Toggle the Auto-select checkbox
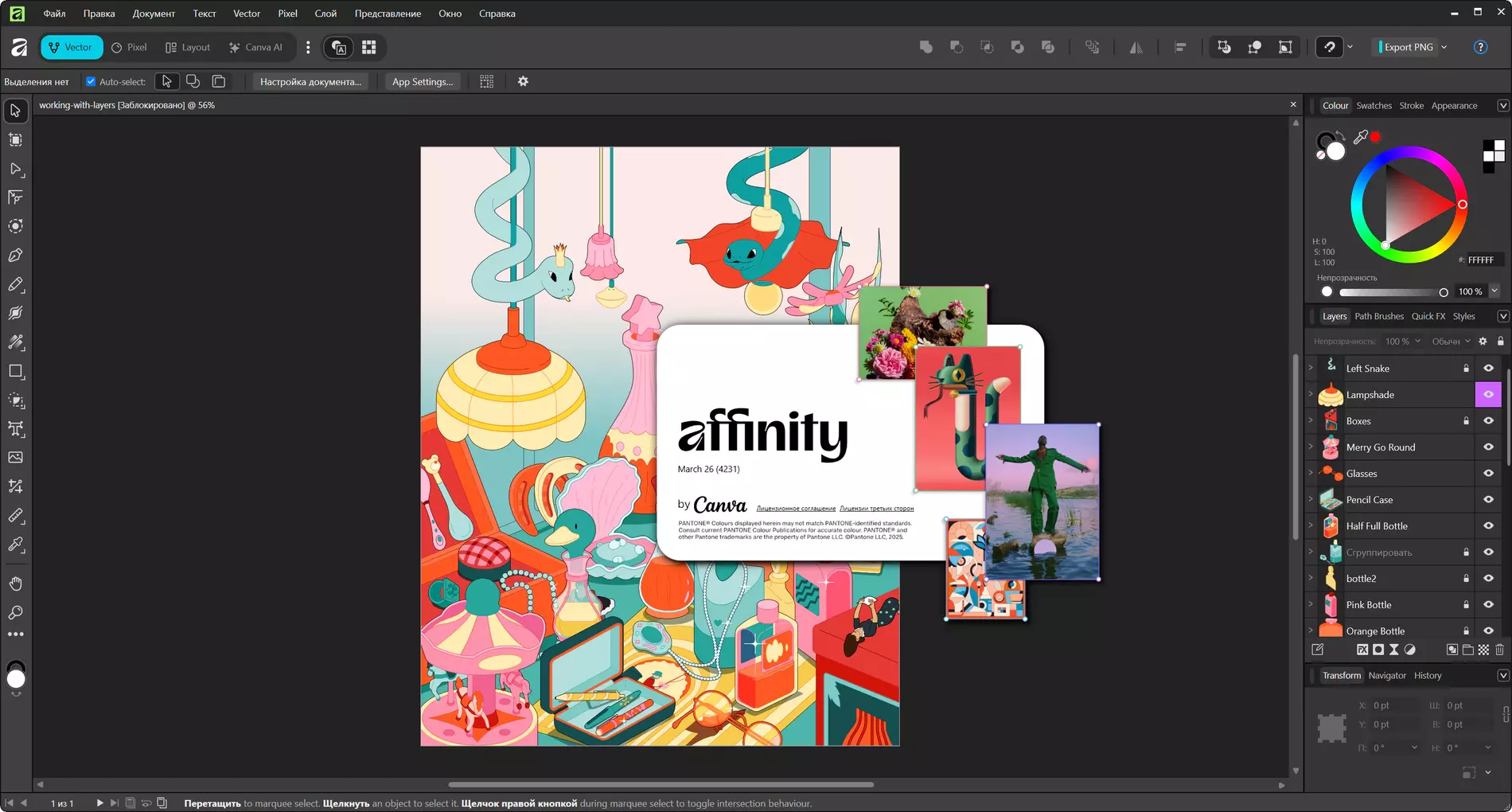The width and height of the screenshot is (1512, 812). click(91, 81)
